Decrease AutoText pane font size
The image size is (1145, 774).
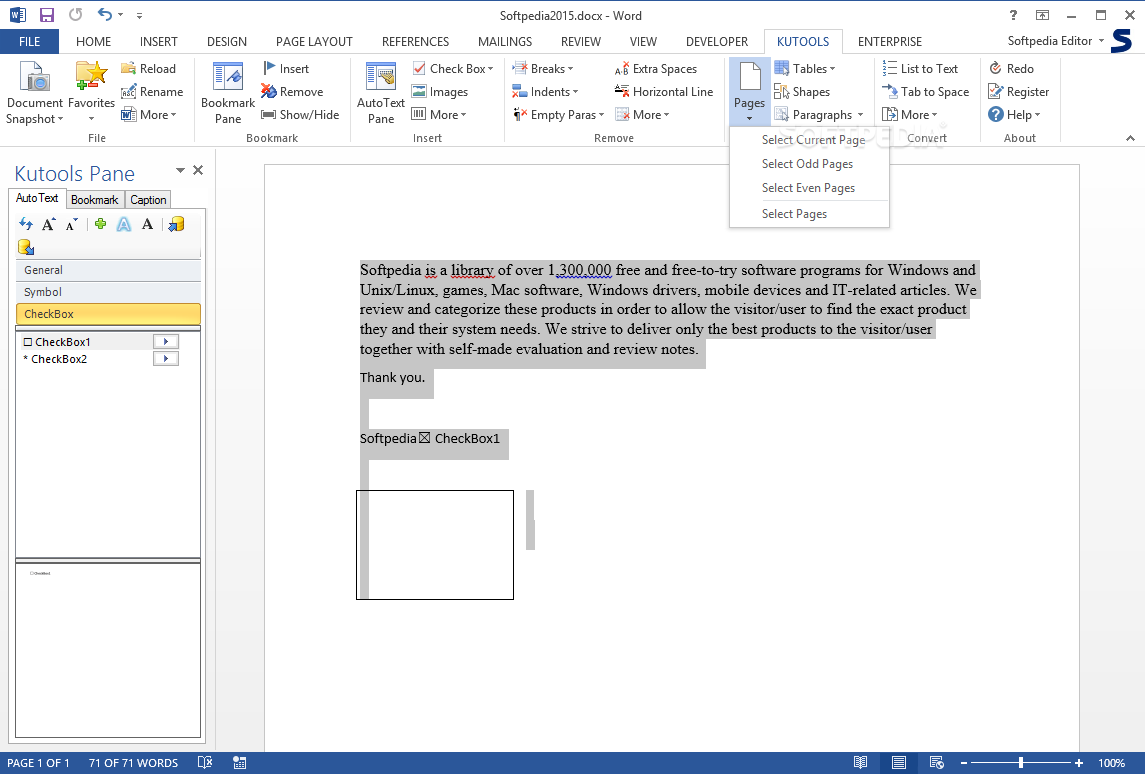72,224
